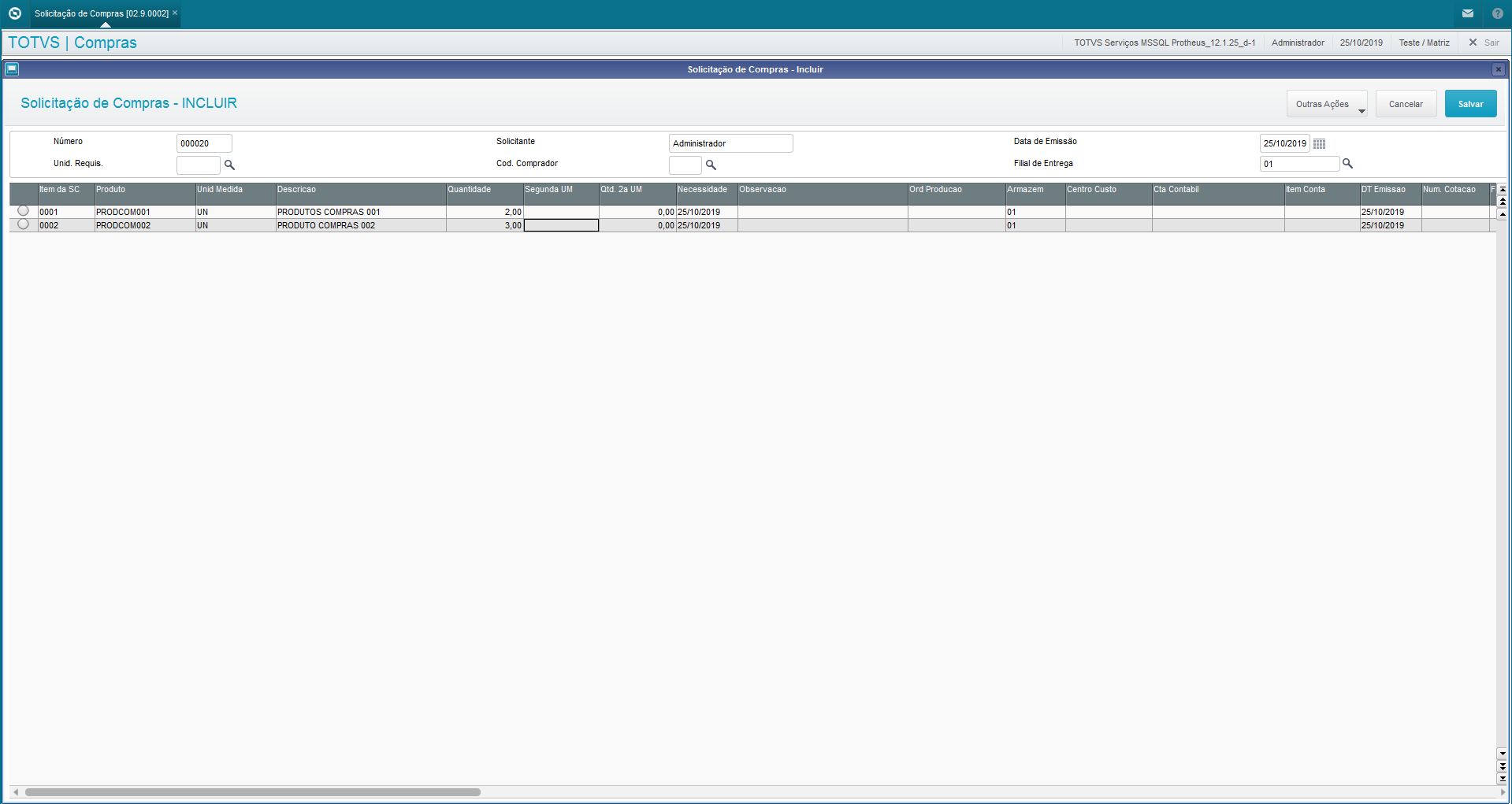This screenshot has height=804, width=1512.
Task: Focus the Filial de Entrega field
Action: (x=1299, y=164)
